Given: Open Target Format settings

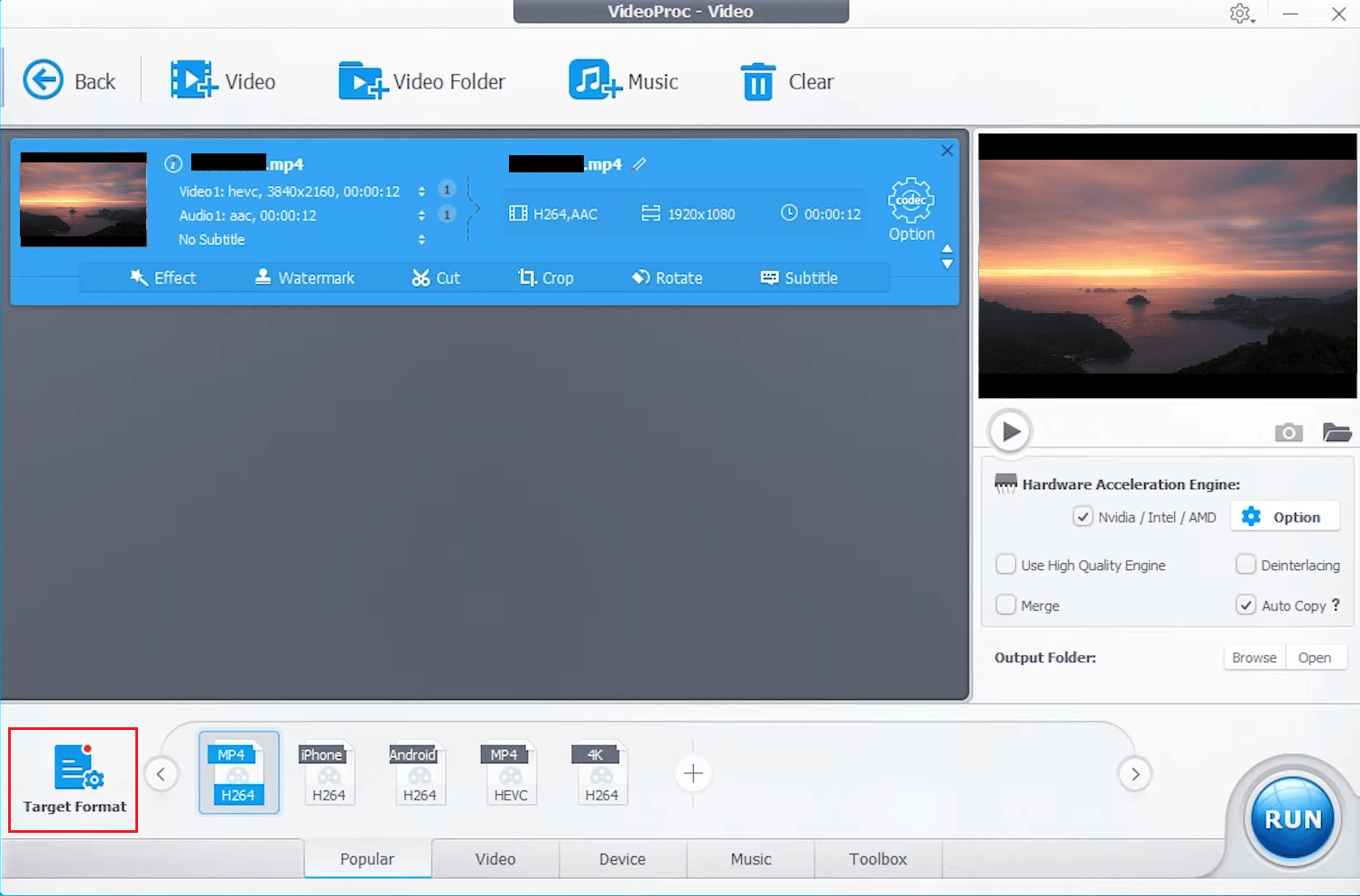Looking at the screenshot, I should (x=74, y=780).
